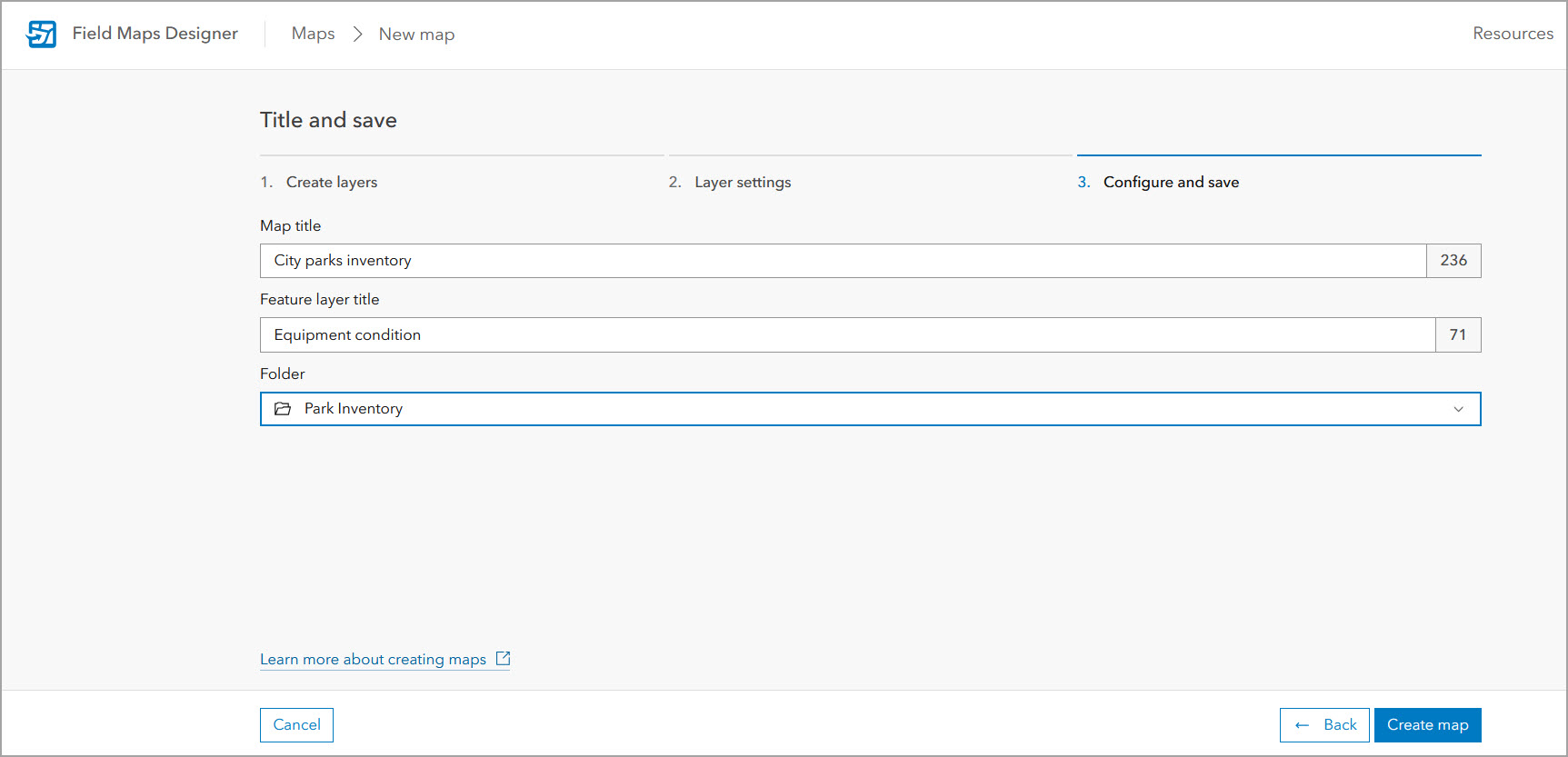This screenshot has width=1568, height=757.
Task: Open the Resources menu
Action: [1513, 34]
